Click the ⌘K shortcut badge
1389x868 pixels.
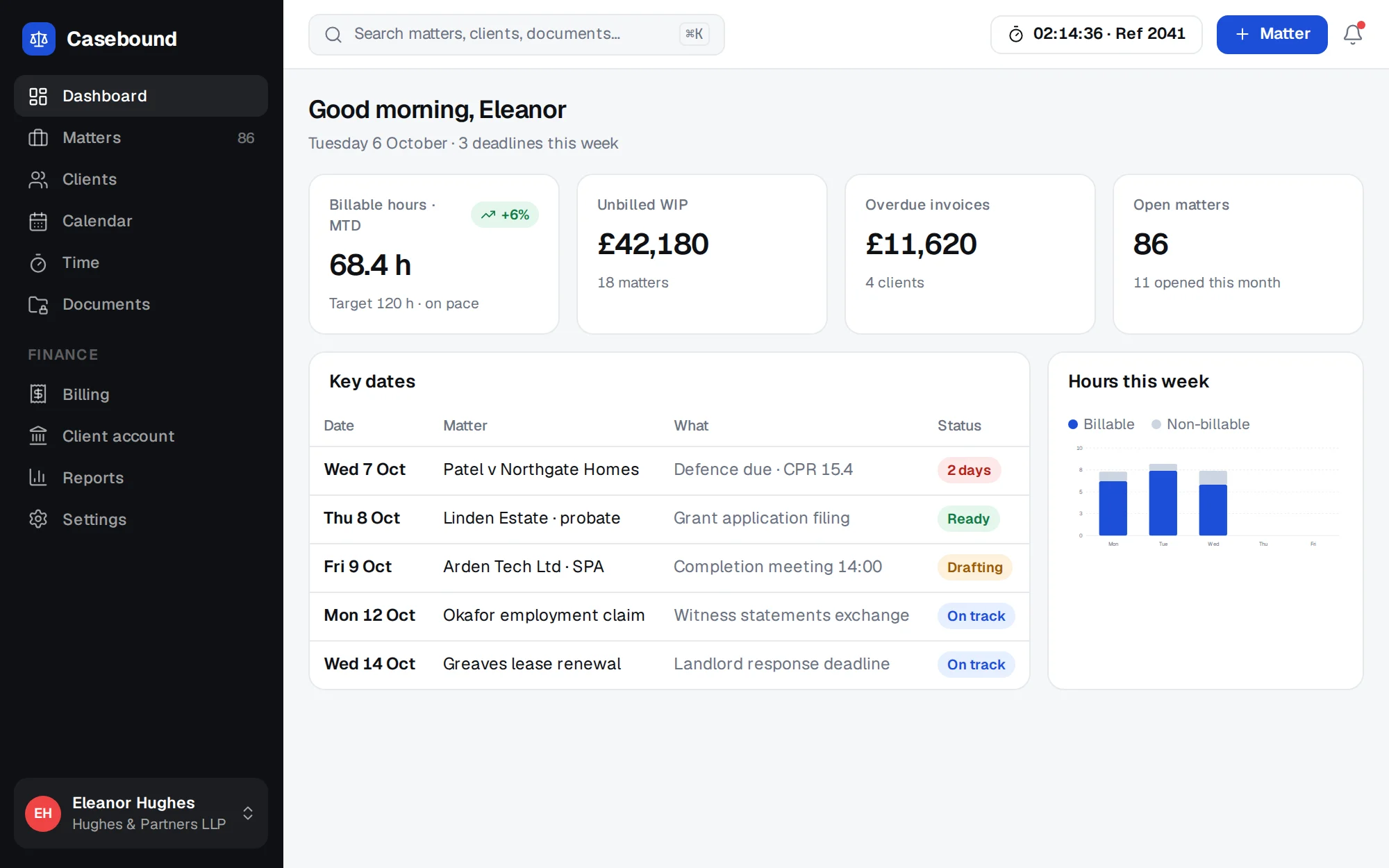point(694,34)
